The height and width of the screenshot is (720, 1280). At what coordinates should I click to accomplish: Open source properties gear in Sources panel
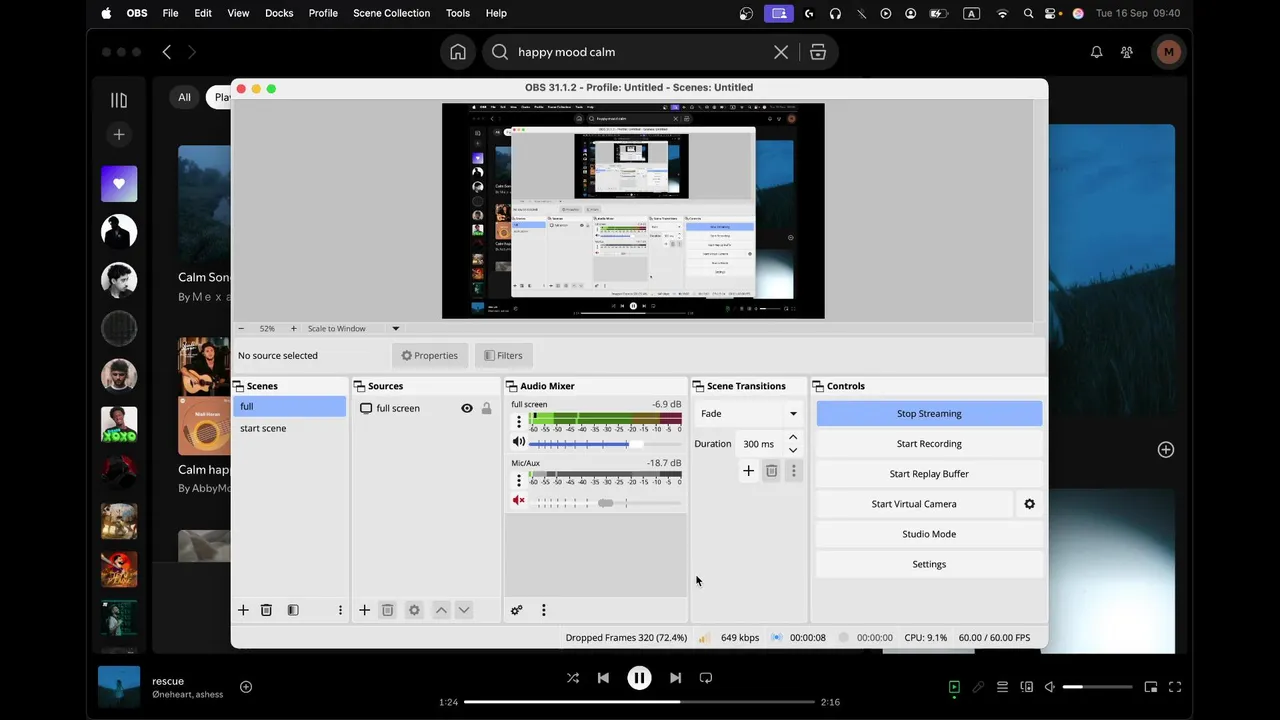point(414,610)
